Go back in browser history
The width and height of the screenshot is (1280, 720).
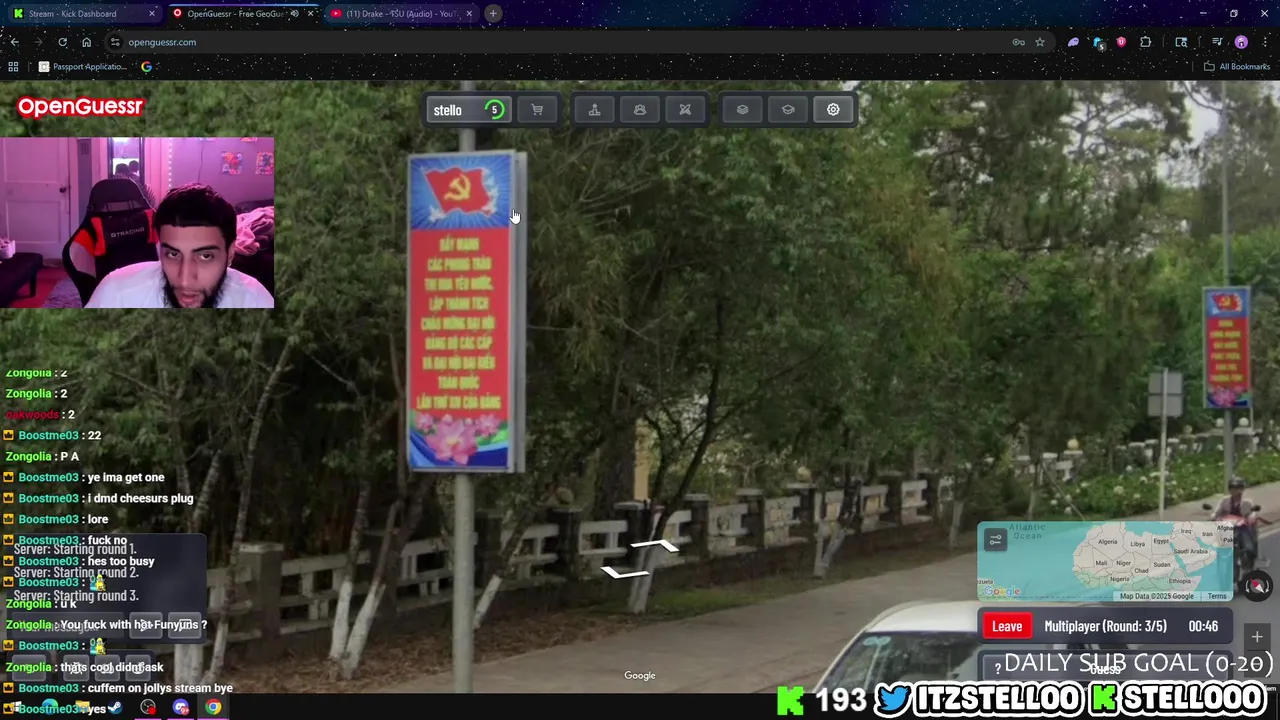[x=14, y=42]
